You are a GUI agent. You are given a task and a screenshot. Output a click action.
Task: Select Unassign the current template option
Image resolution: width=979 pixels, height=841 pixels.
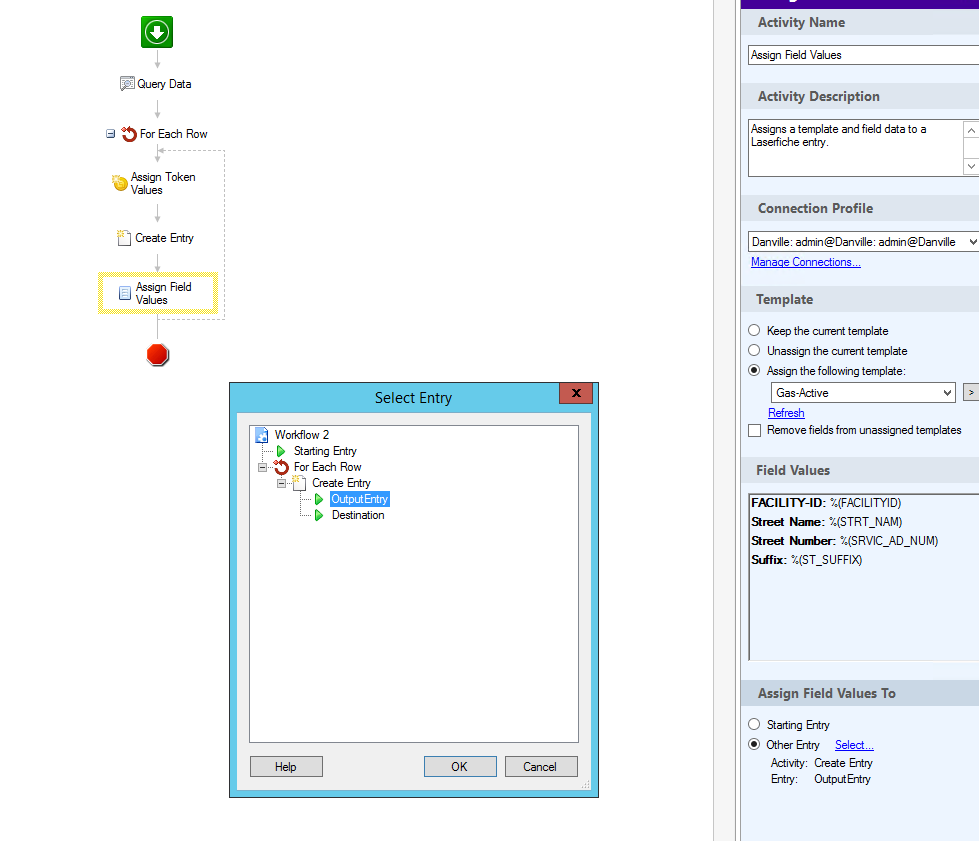click(754, 350)
